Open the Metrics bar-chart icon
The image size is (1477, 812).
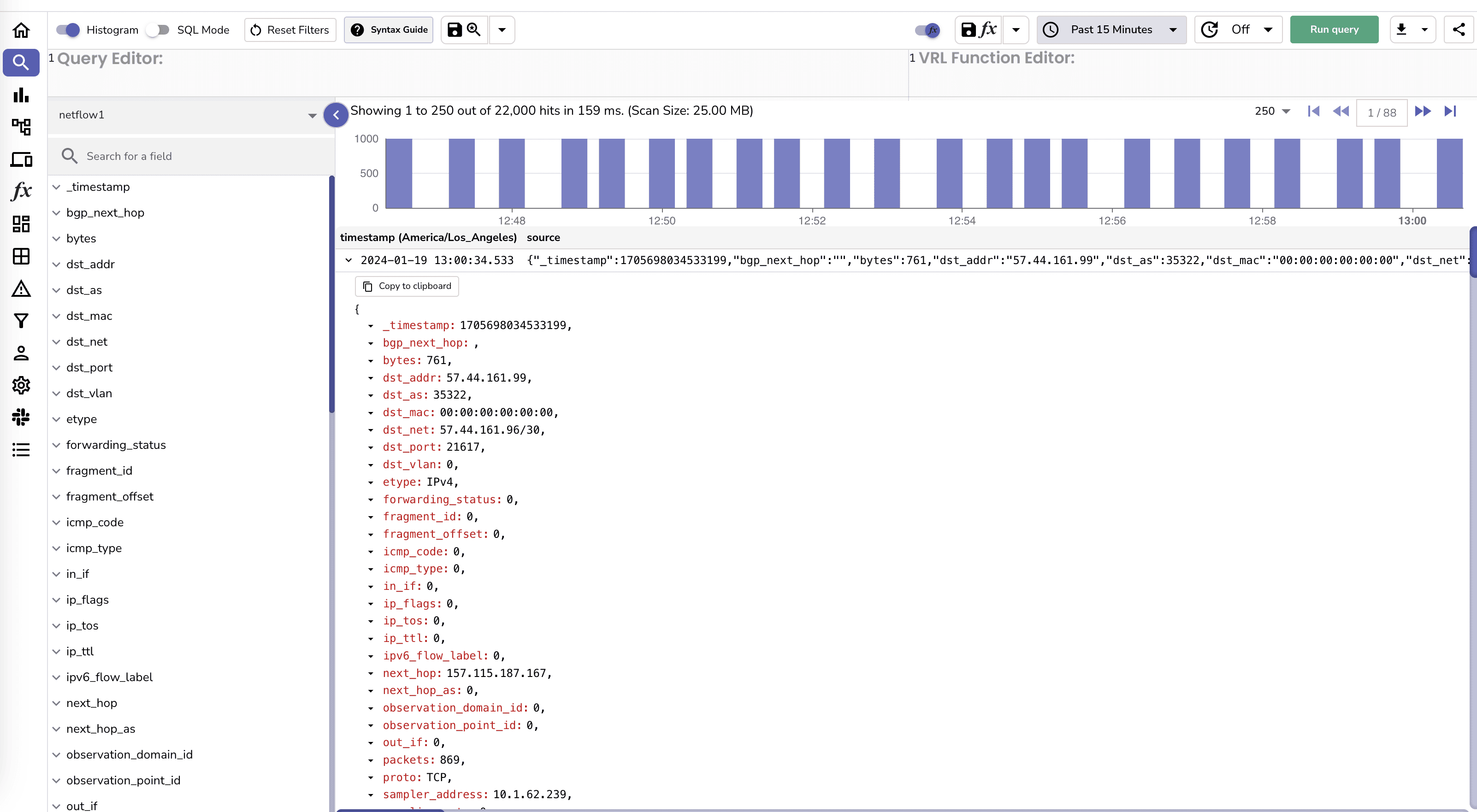pos(21,95)
